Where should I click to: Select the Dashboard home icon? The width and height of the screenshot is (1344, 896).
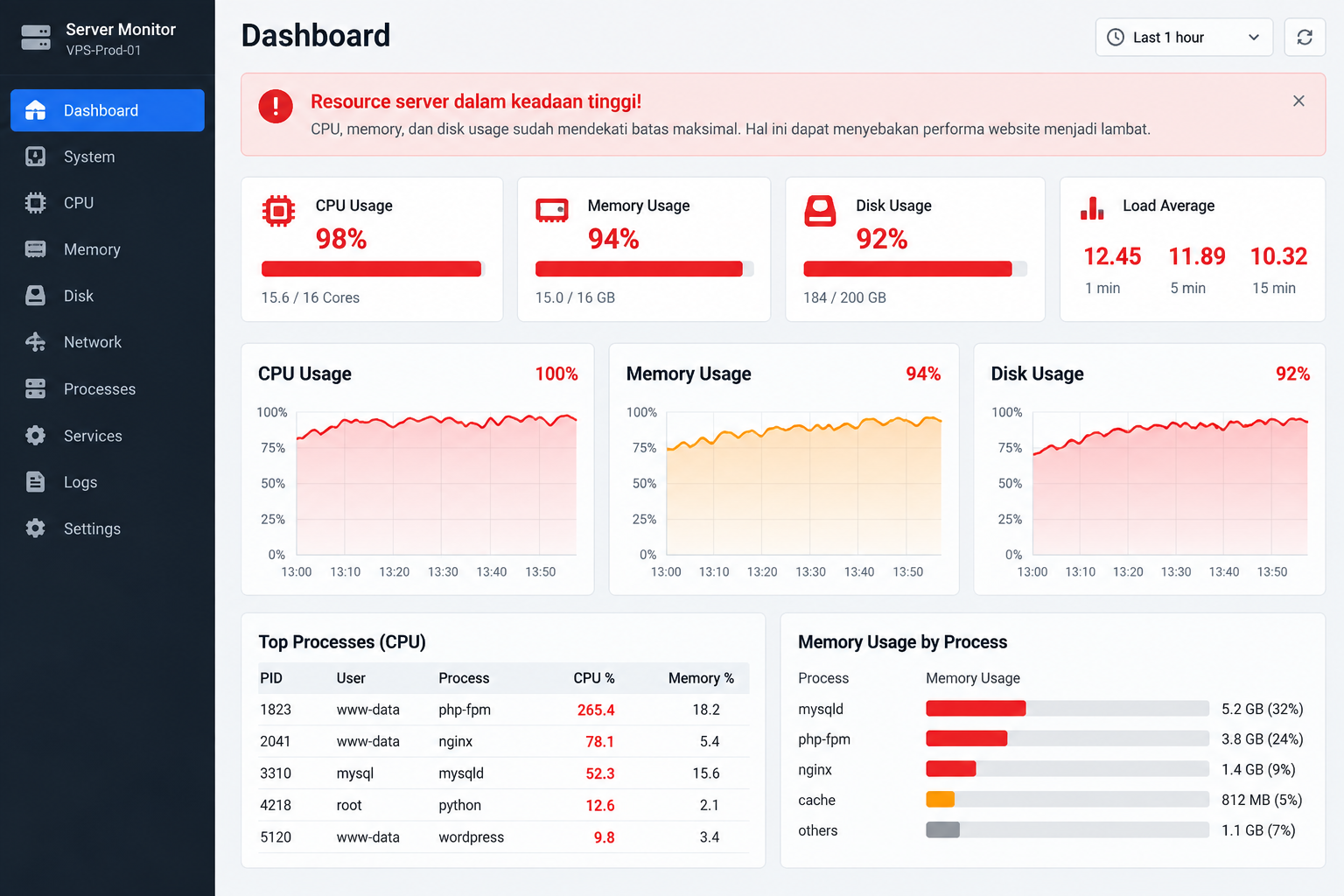(35, 110)
